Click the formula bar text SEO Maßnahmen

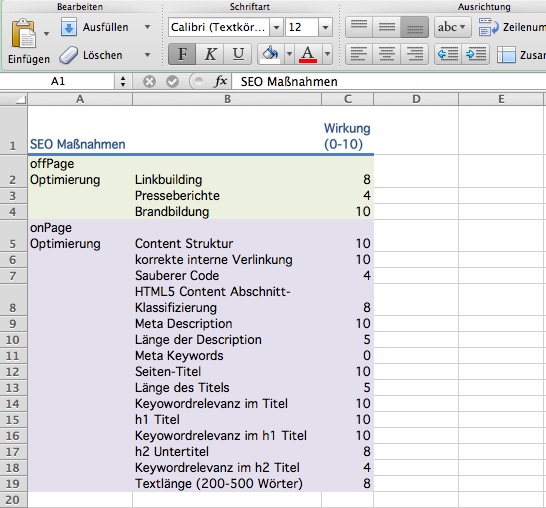pos(289,81)
